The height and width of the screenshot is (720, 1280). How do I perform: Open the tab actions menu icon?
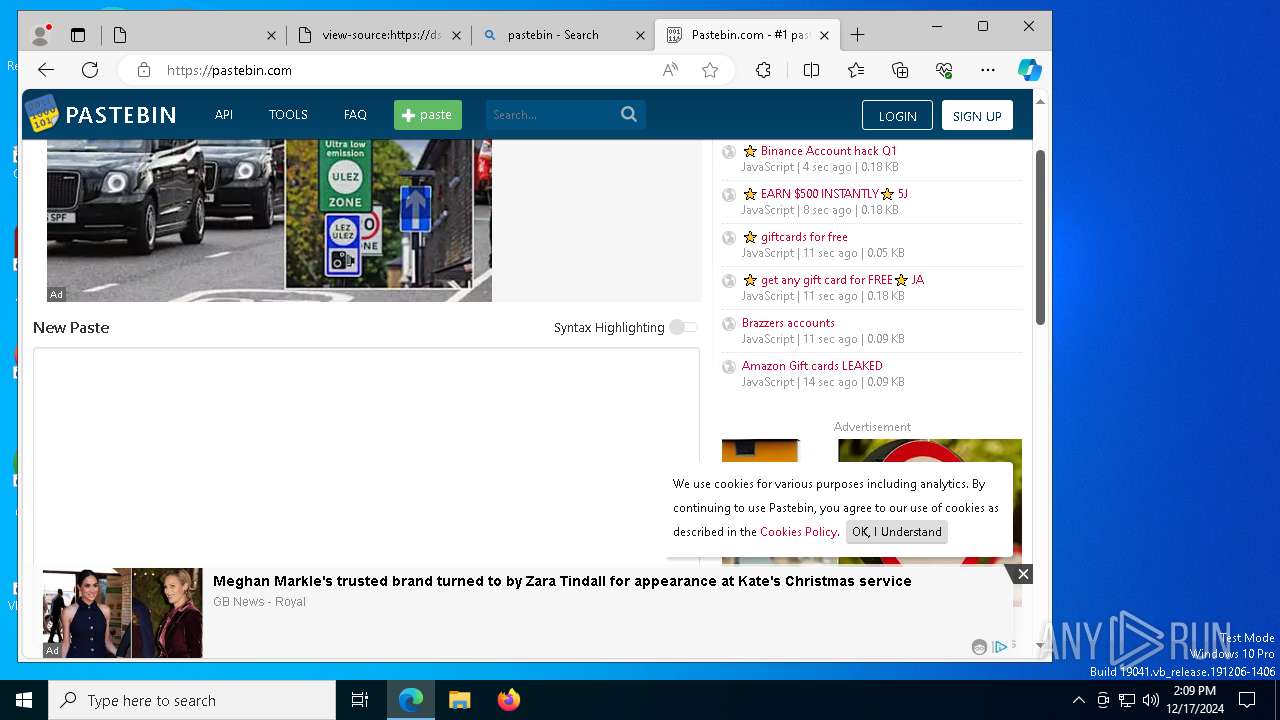click(78, 35)
